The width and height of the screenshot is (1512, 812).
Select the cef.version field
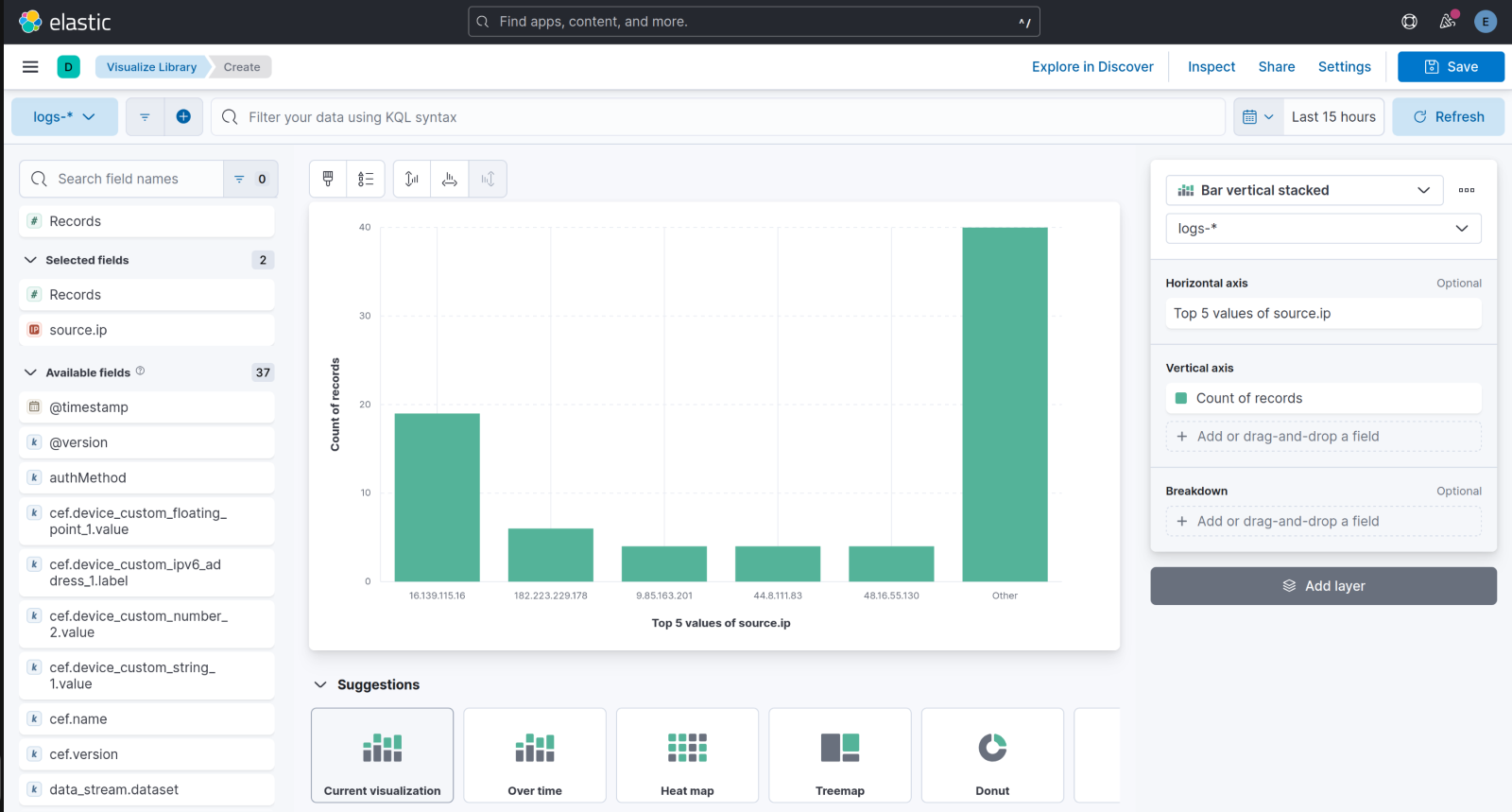[x=146, y=754]
